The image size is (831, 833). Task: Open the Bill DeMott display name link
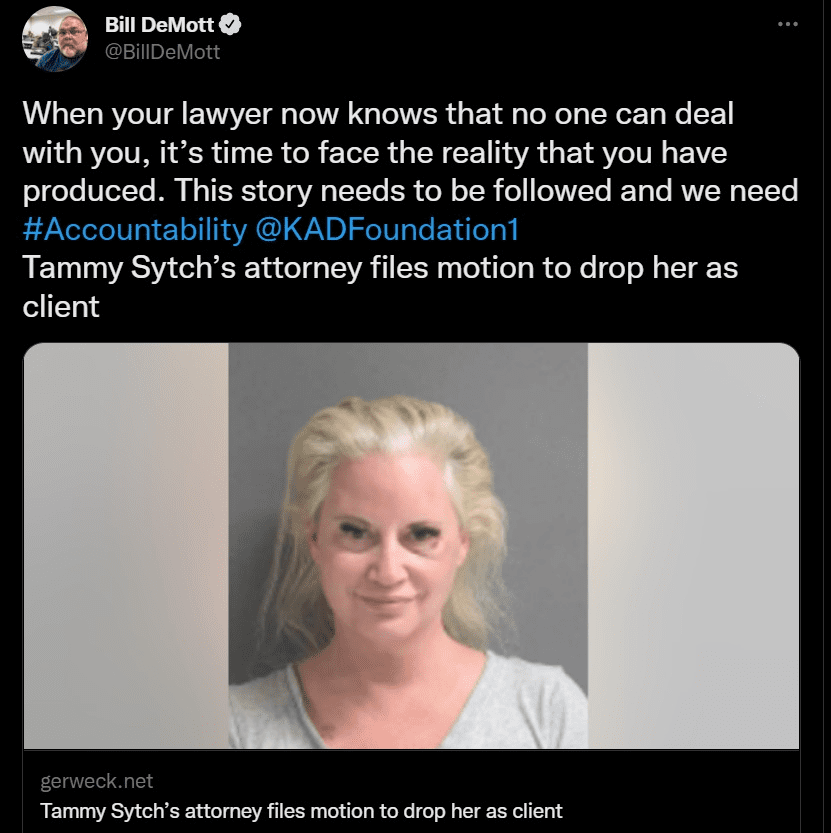[159, 25]
